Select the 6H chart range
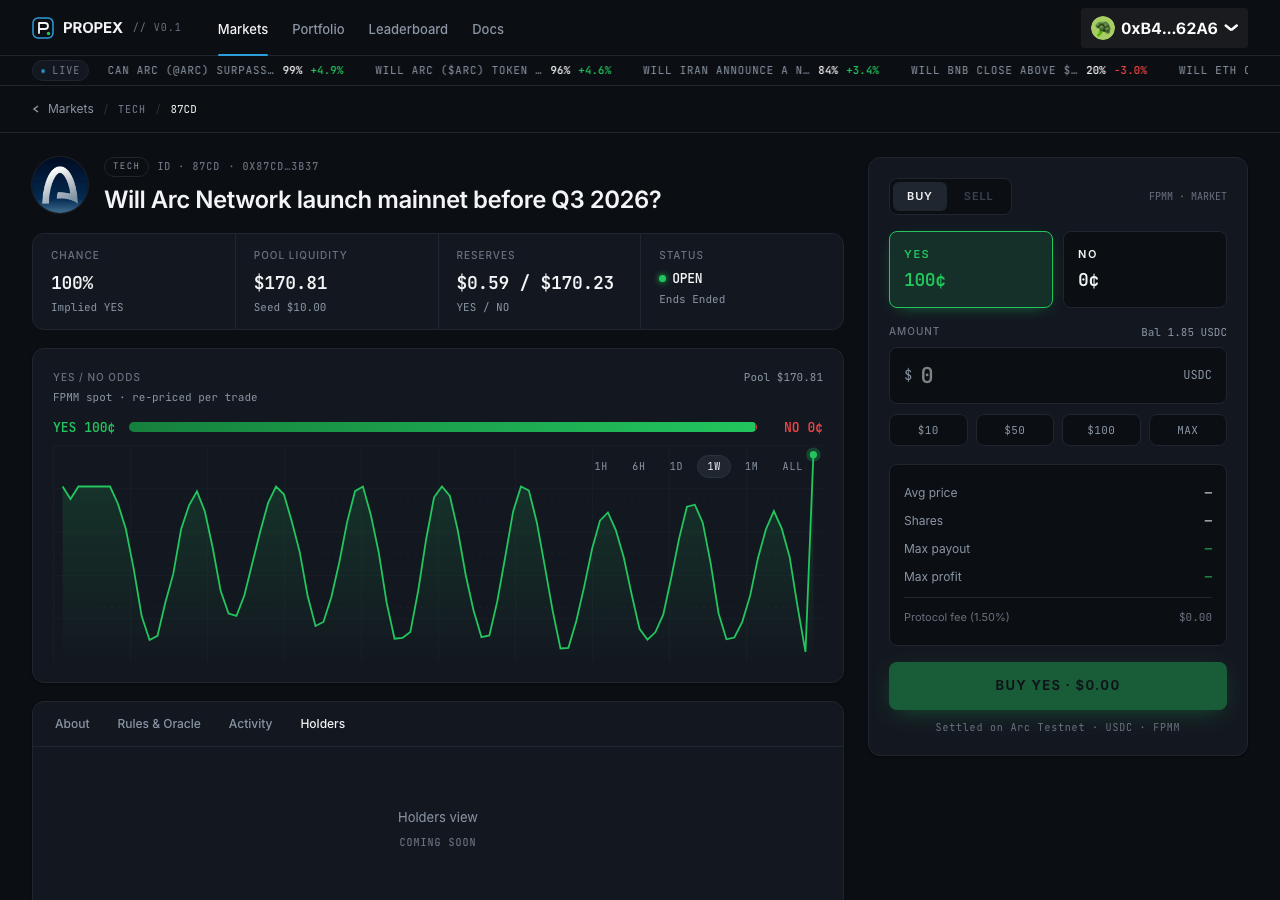This screenshot has height=900, width=1280. 639,467
